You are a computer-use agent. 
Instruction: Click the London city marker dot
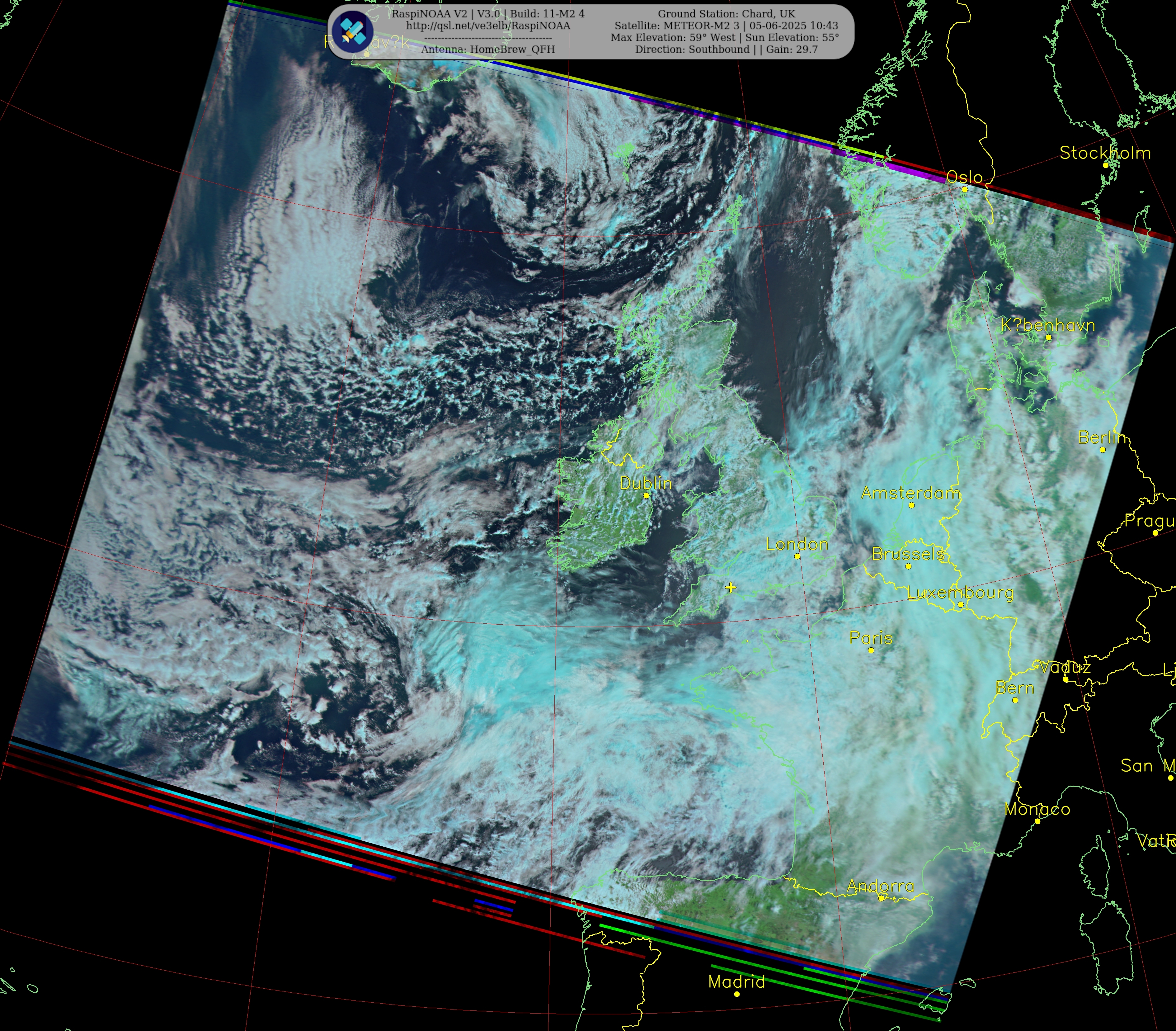797,556
